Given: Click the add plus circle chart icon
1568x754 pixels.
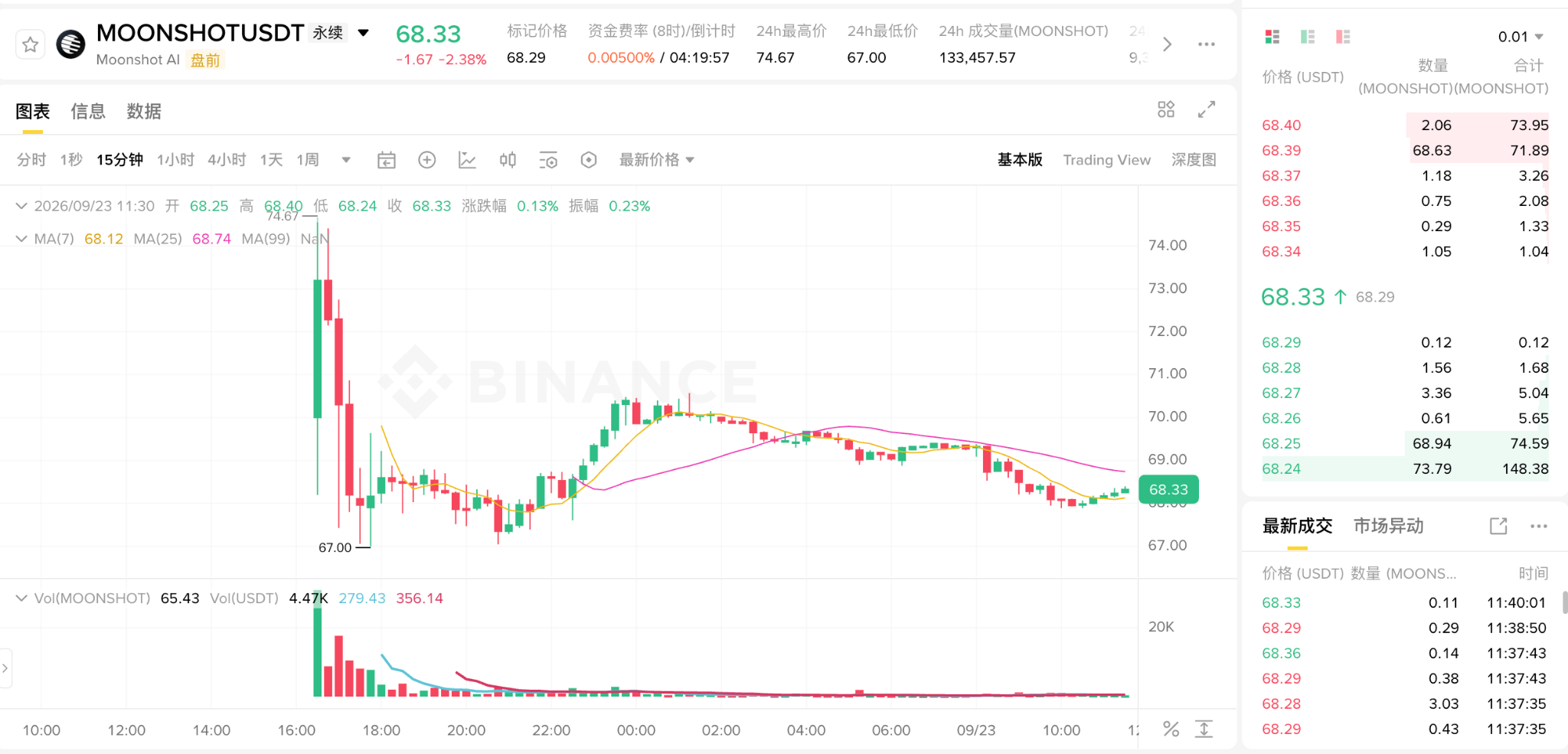Looking at the screenshot, I should tap(427, 160).
